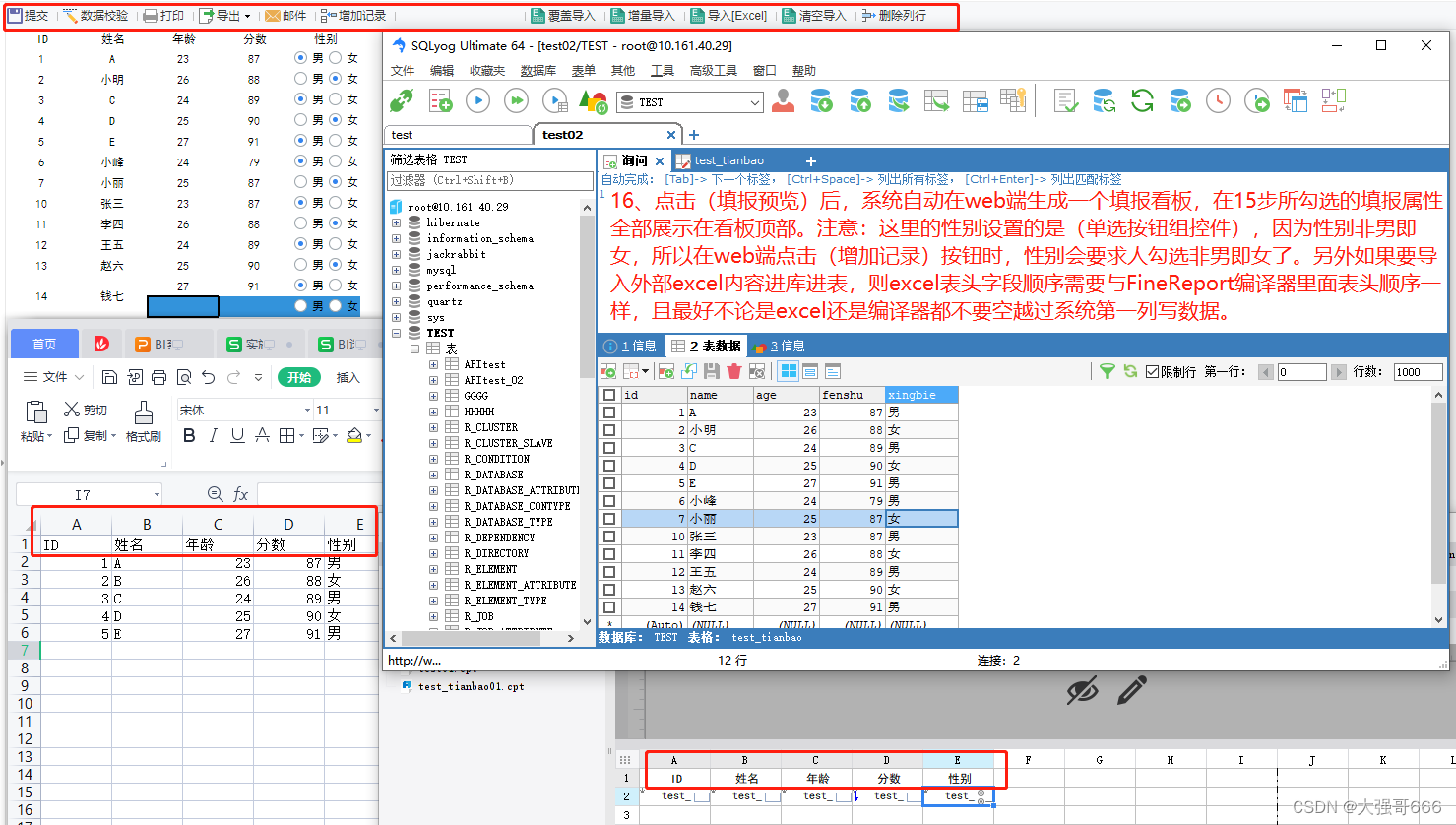The width and height of the screenshot is (1456, 825).
Task: Expand the APItest table node
Action: (434, 364)
